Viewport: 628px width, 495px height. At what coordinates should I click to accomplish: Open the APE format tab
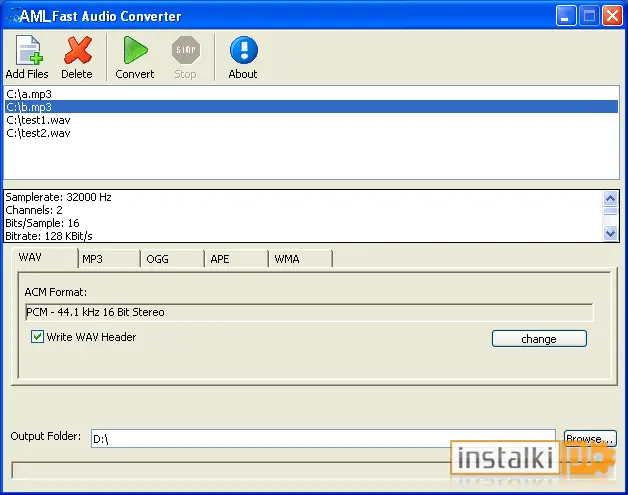click(x=237, y=259)
